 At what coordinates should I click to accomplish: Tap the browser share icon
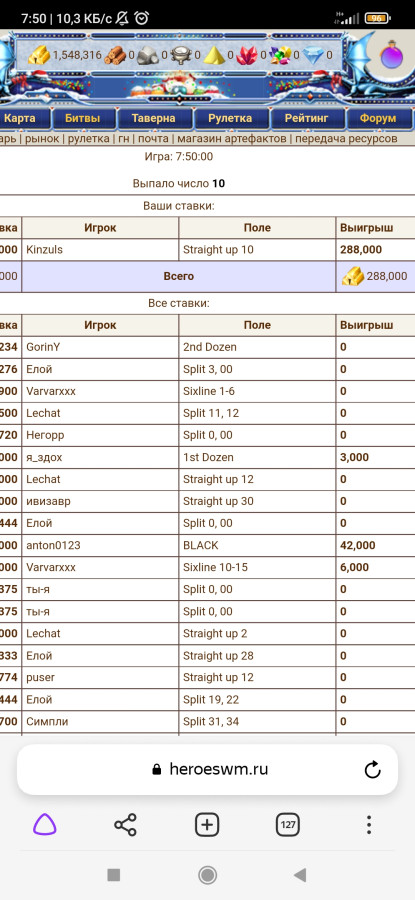tap(125, 825)
